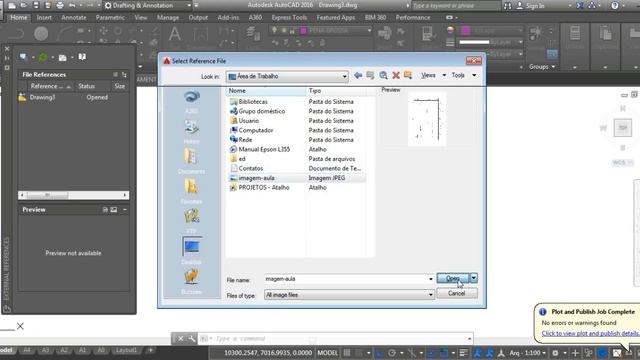640x360 pixels.
Task: Open Annotate ribbon tab
Action: (x=74, y=18)
